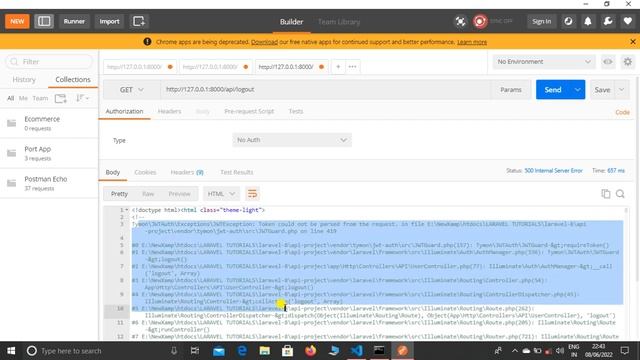
Task: Select the third request tab
Action: click(x=291, y=67)
